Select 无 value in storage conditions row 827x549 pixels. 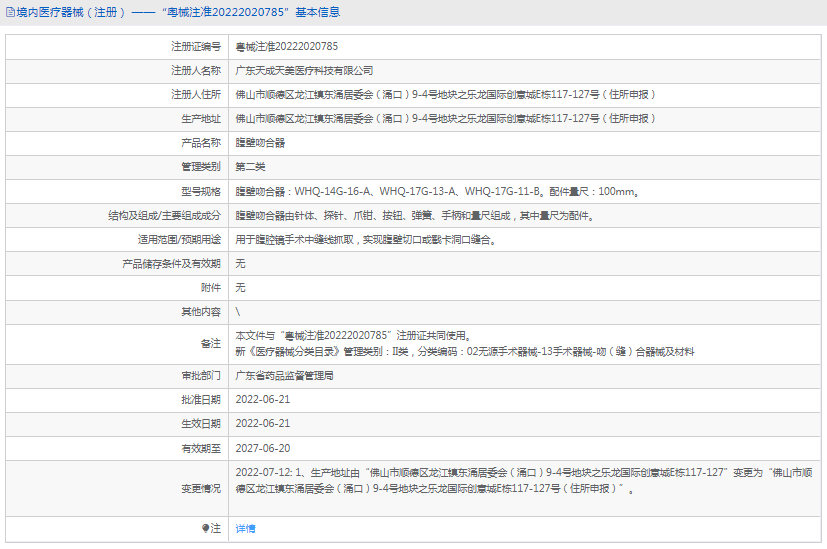click(240, 264)
